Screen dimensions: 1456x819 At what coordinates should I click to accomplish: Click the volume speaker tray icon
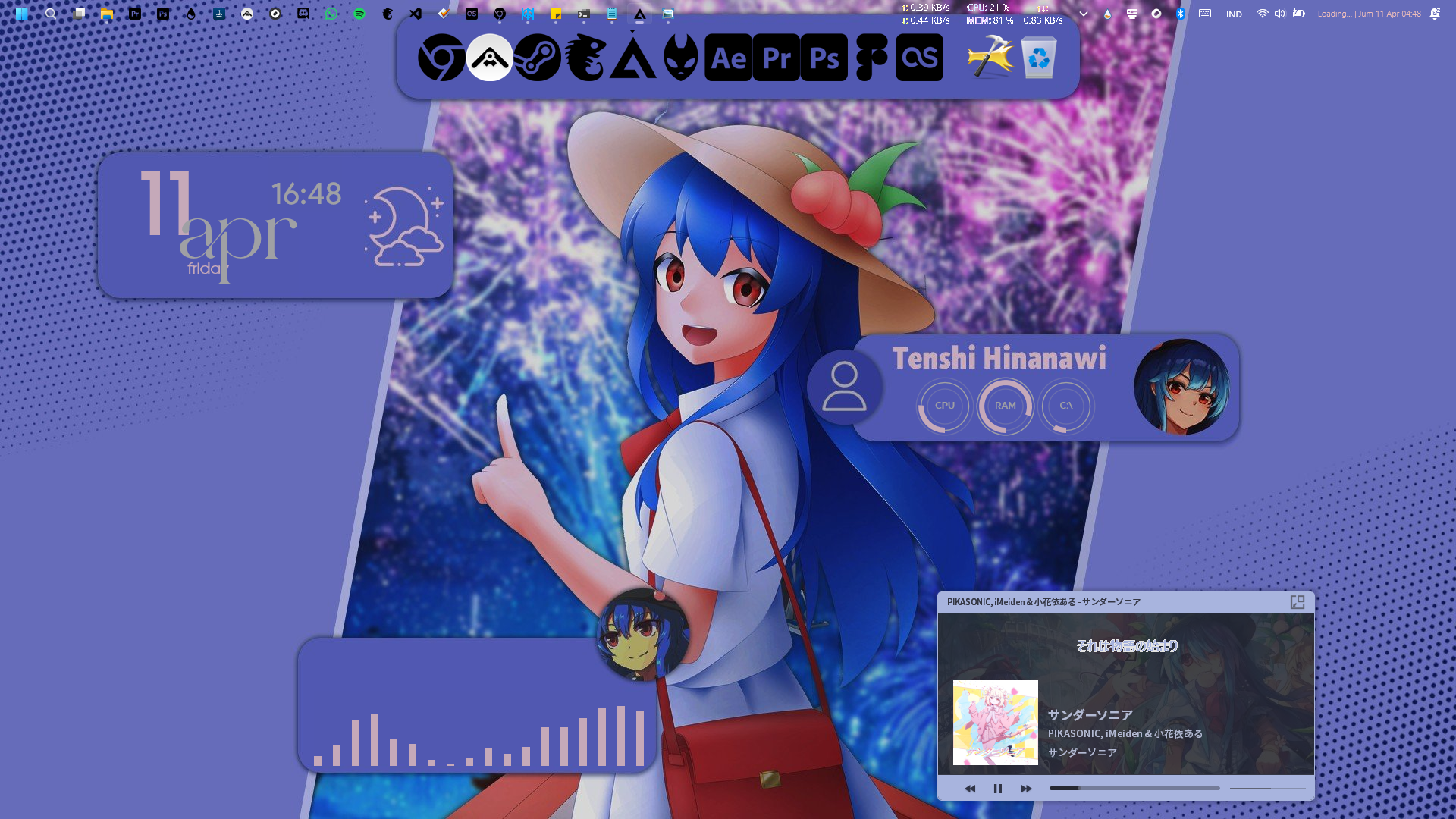click(x=1280, y=14)
